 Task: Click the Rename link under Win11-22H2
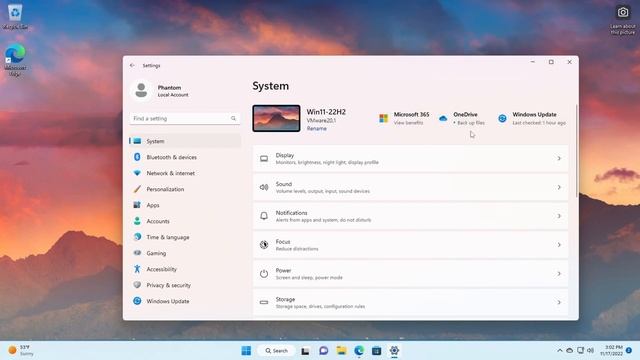point(316,129)
